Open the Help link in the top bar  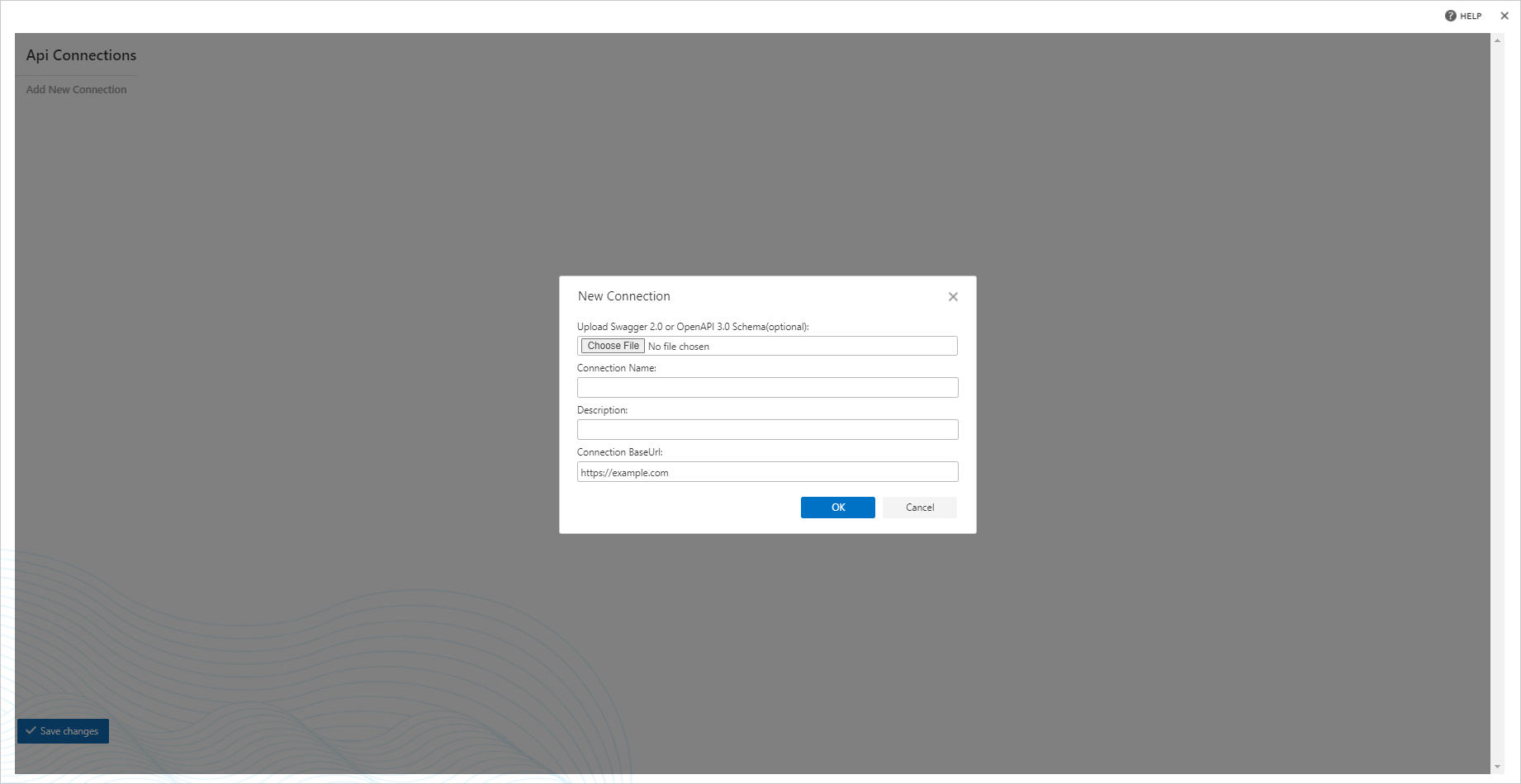tap(1463, 16)
